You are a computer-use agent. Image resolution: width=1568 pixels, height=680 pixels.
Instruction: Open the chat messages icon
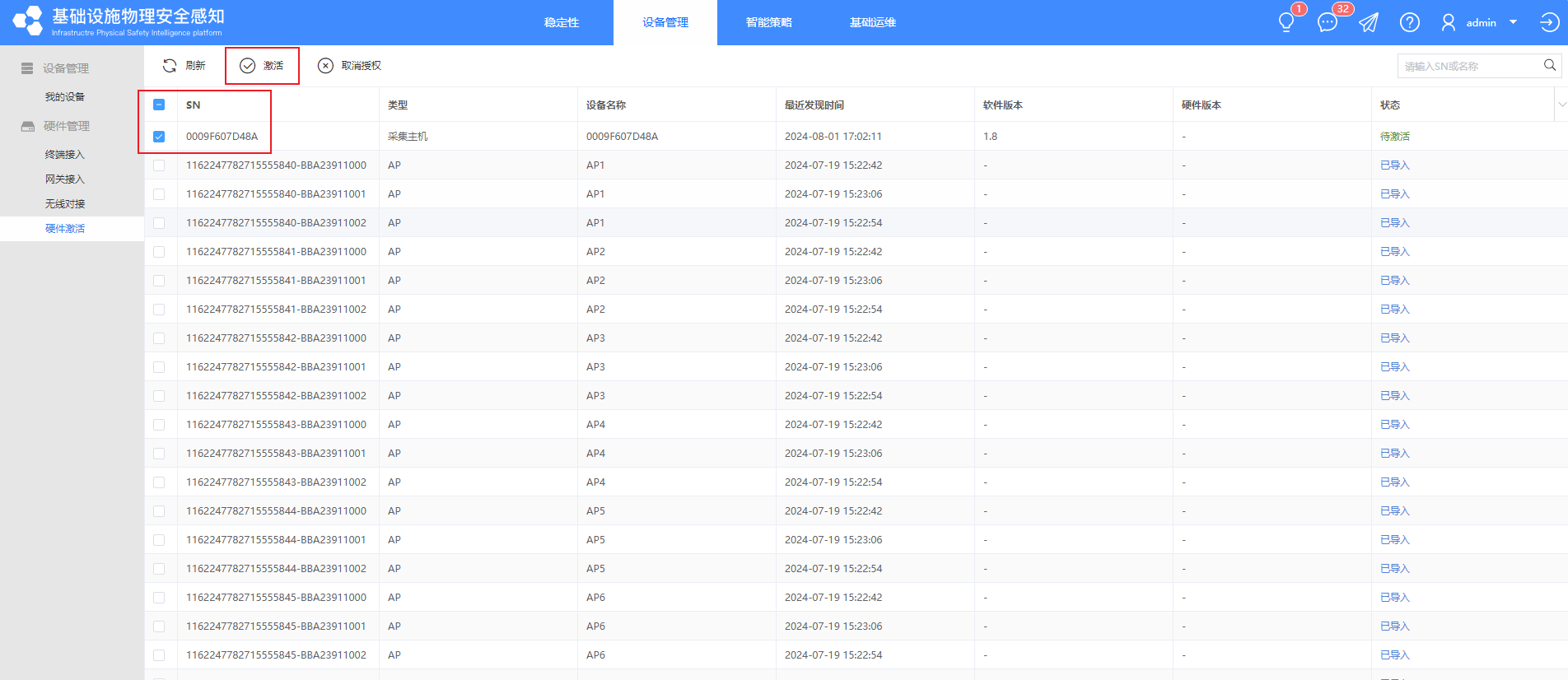point(1327,22)
